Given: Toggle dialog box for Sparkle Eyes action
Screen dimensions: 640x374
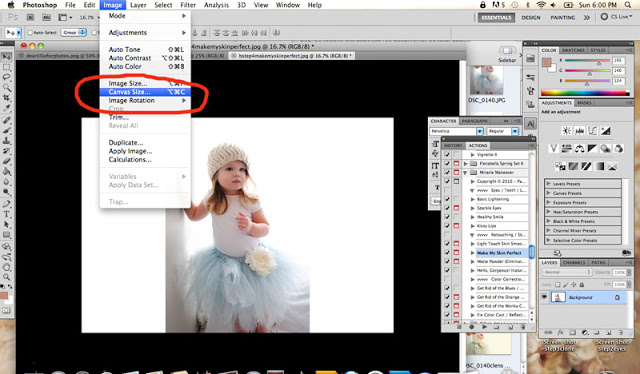Looking at the screenshot, I should [456, 208].
